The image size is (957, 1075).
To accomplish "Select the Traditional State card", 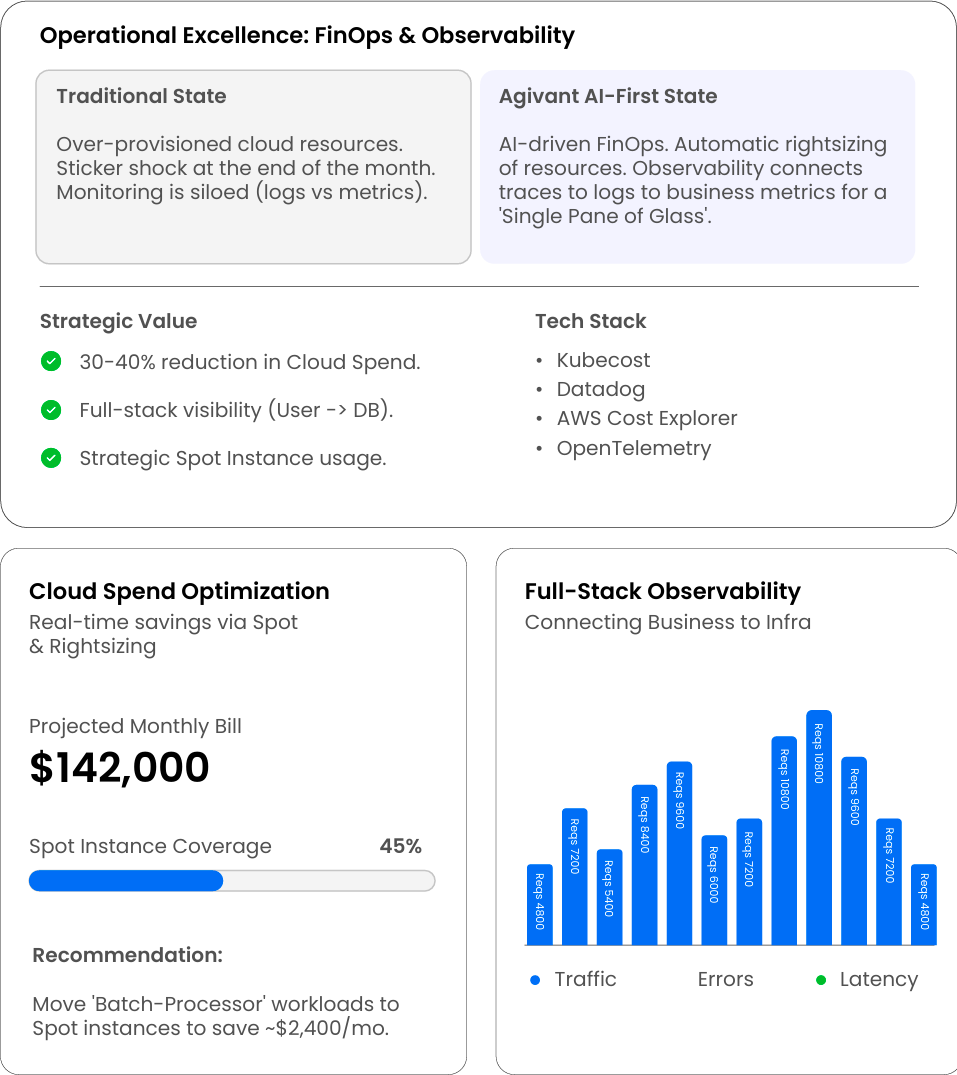I will (x=253, y=167).
